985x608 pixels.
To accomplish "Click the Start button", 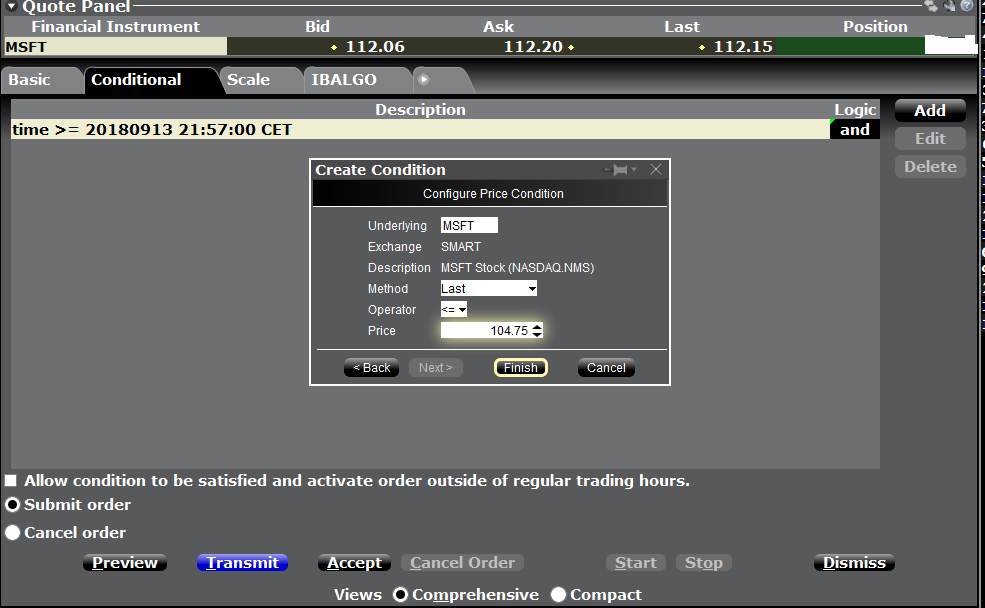I will coord(636,563).
